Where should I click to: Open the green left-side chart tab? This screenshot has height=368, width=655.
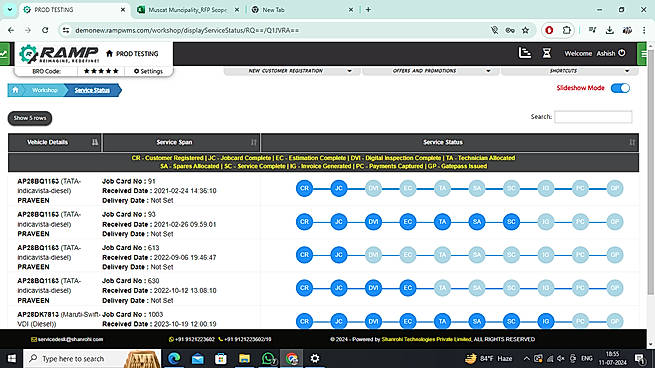pyautogui.click(x=4, y=53)
